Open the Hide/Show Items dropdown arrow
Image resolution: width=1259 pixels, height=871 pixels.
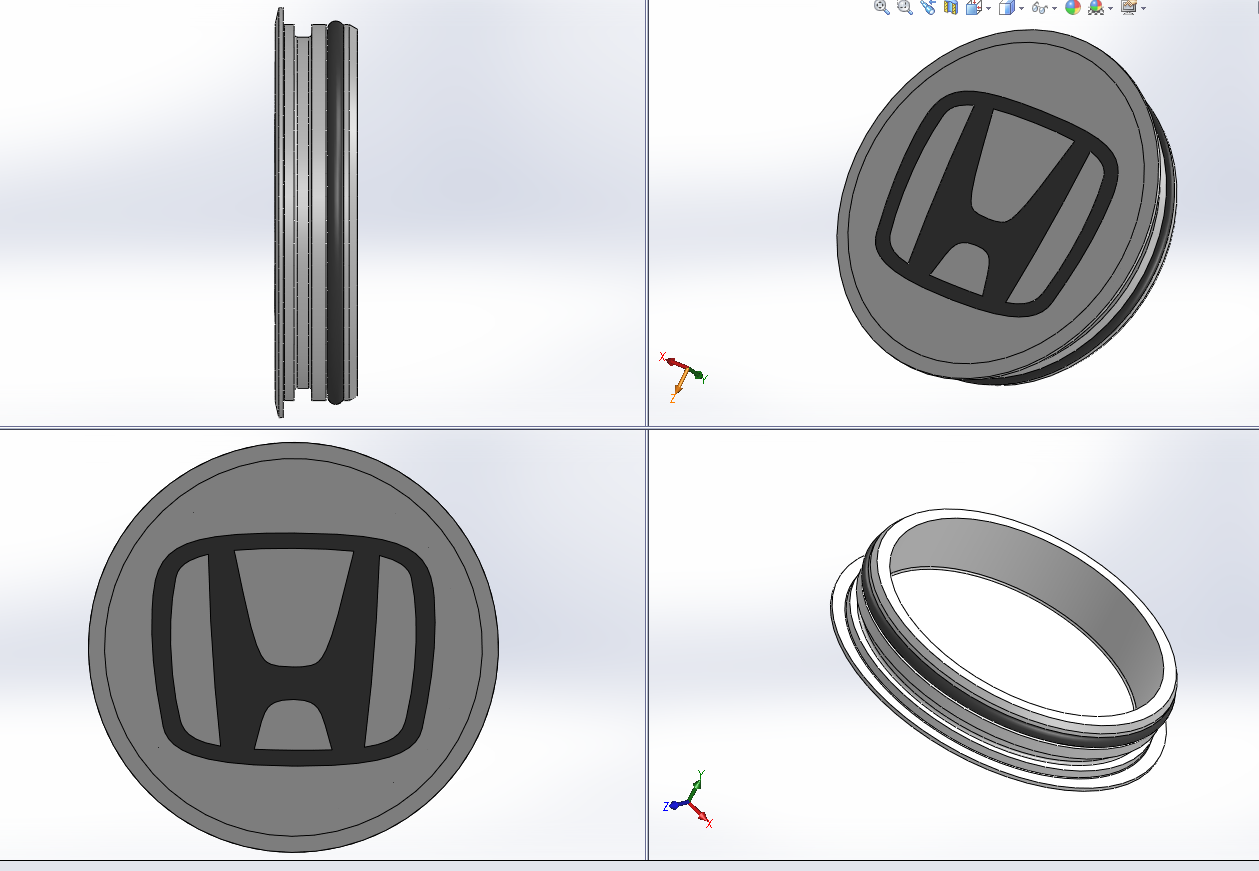click(1055, 9)
